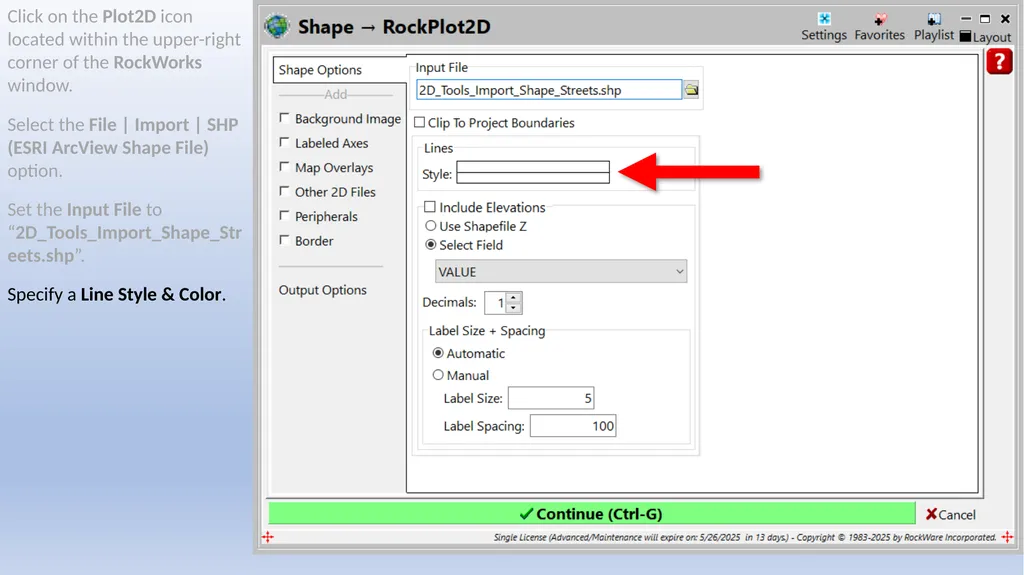Close the RockPlot2D window
The image size is (1024, 575).
pyautogui.click(x=1006, y=19)
